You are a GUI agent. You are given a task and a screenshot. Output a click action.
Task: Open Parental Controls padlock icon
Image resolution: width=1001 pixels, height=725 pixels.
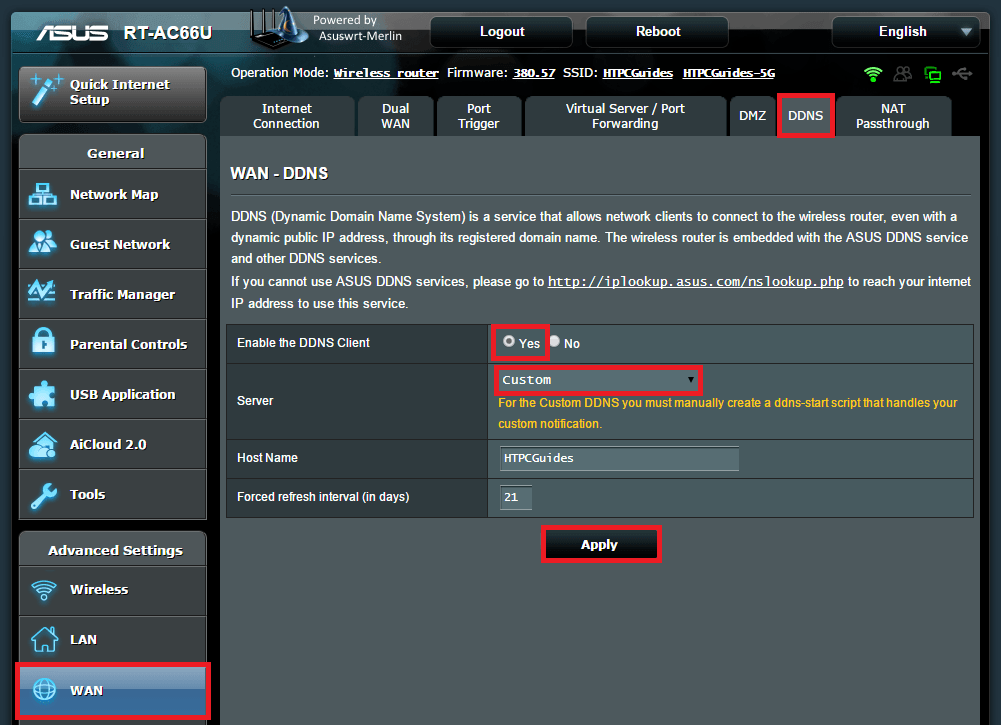[x=43, y=344]
